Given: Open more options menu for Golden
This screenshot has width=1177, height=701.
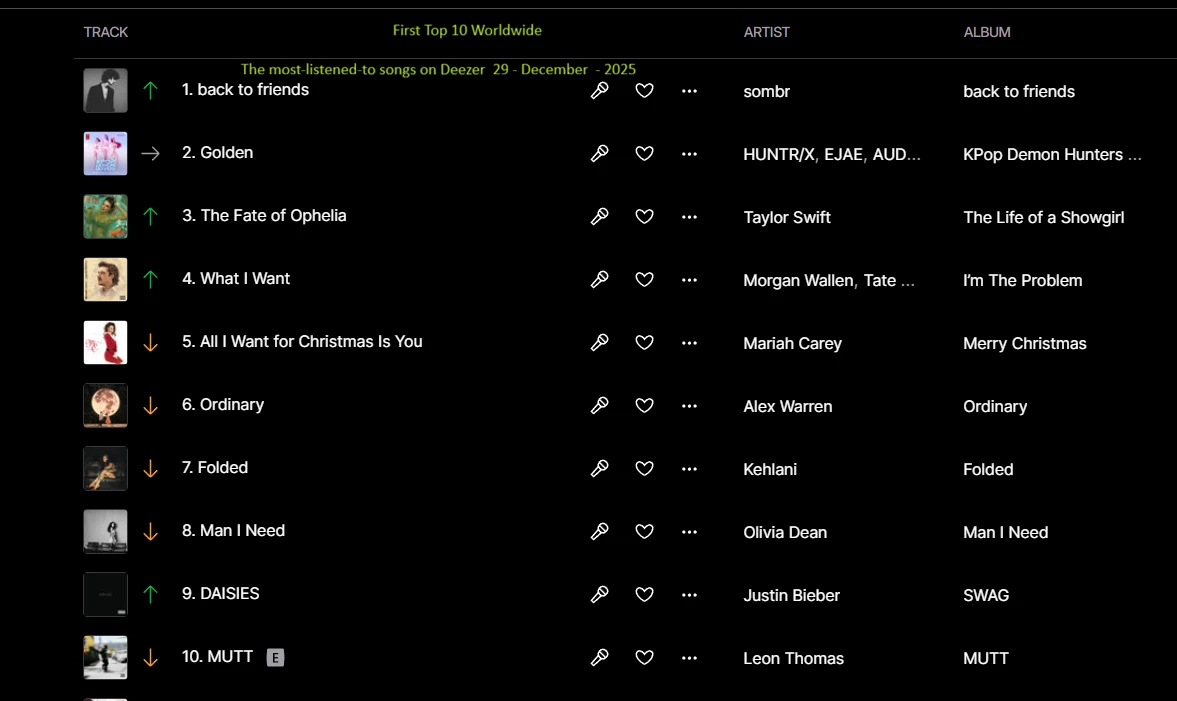Looking at the screenshot, I should [689, 154].
